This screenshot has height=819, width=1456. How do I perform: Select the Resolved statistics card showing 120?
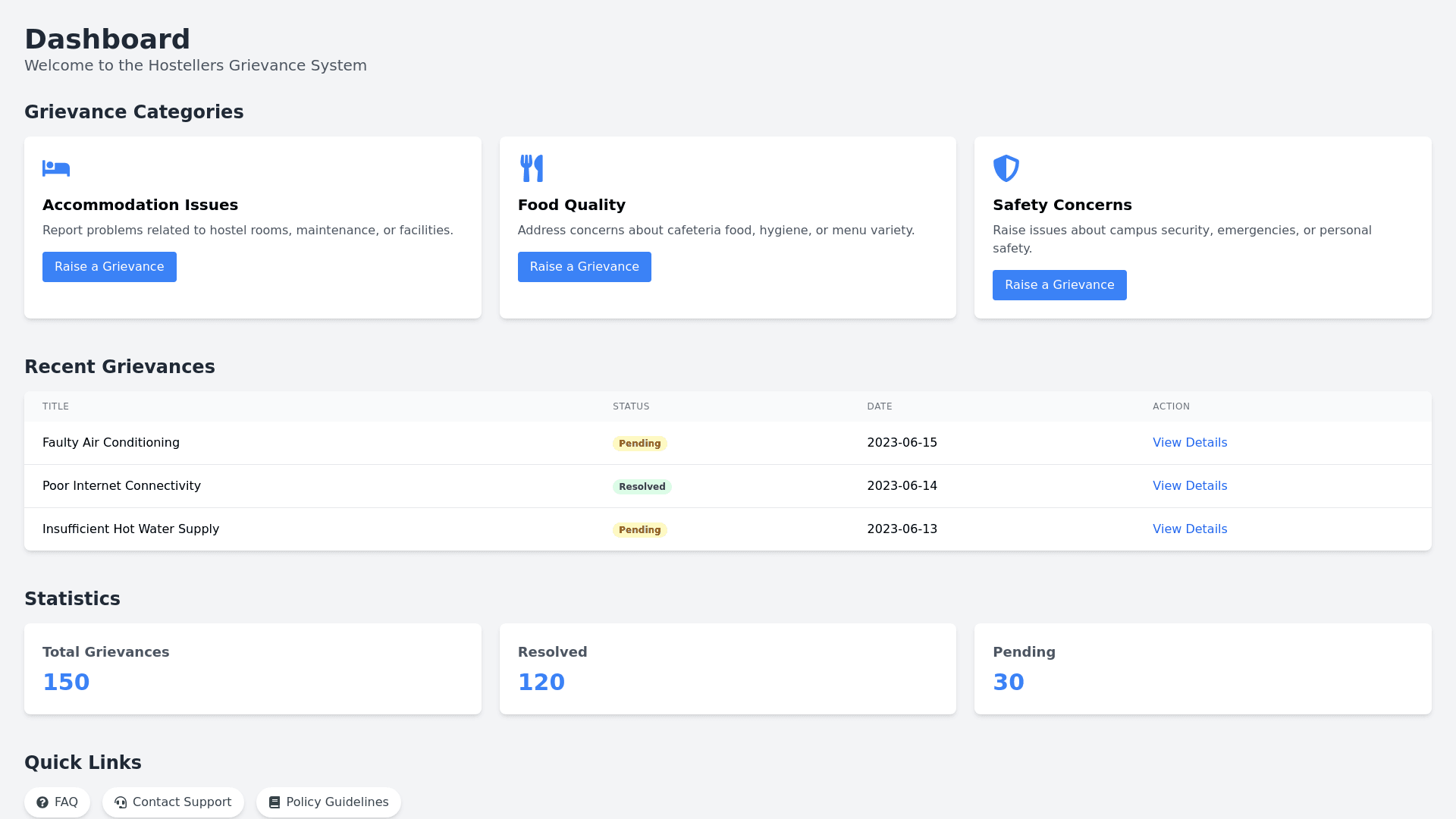727,669
